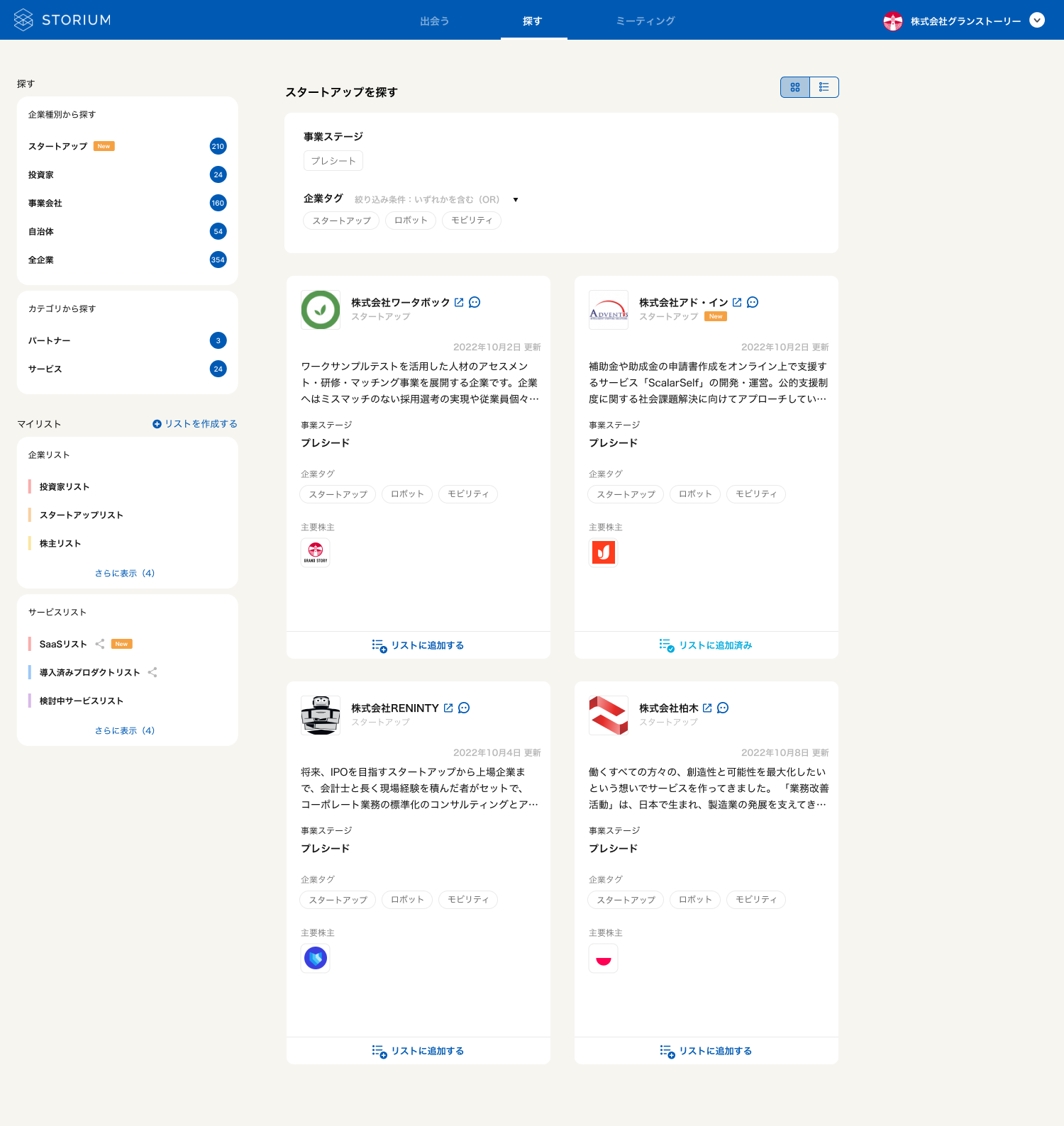Open chat icon for 株式会社アド・イン
Image resolution: width=1064 pixels, height=1126 pixels.
pyautogui.click(x=753, y=302)
